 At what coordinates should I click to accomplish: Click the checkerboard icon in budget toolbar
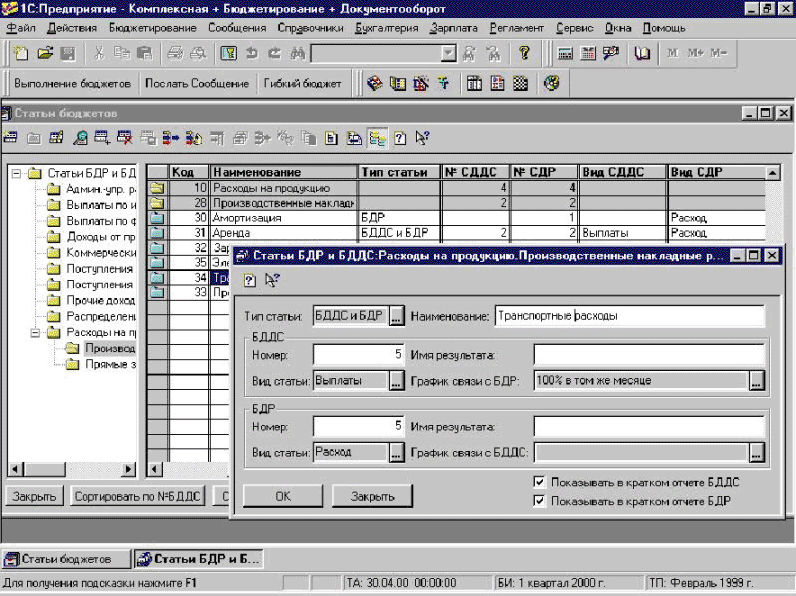[x=520, y=83]
